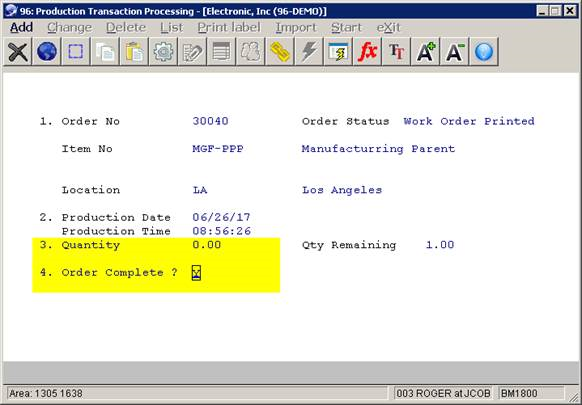Click the black X cancel toolbar icon
The width and height of the screenshot is (582, 405).
(x=17, y=52)
